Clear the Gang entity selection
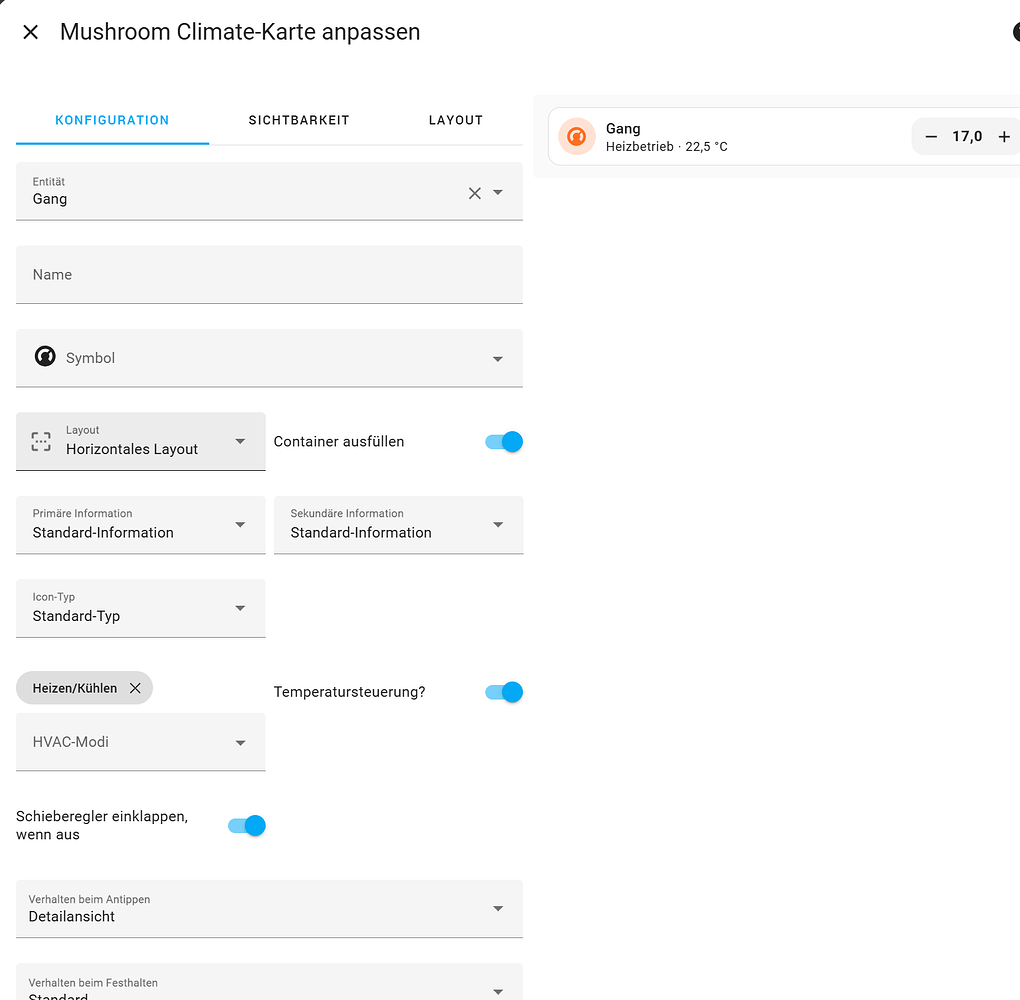Image resolution: width=1020 pixels, height=1000 pixels. (x=475, y=193)
